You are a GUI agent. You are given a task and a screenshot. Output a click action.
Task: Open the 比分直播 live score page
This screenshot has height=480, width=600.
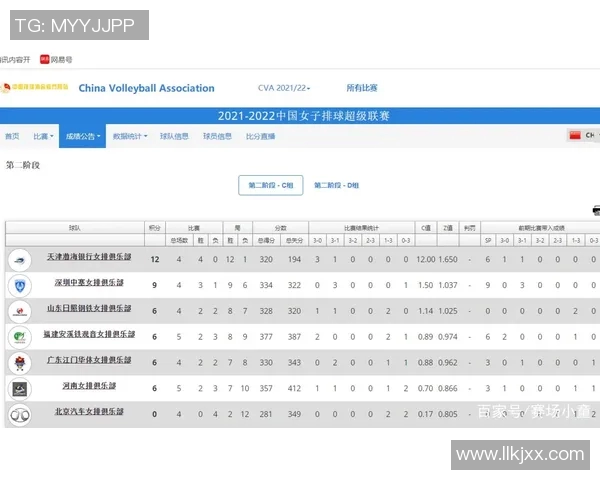point(260,136)
